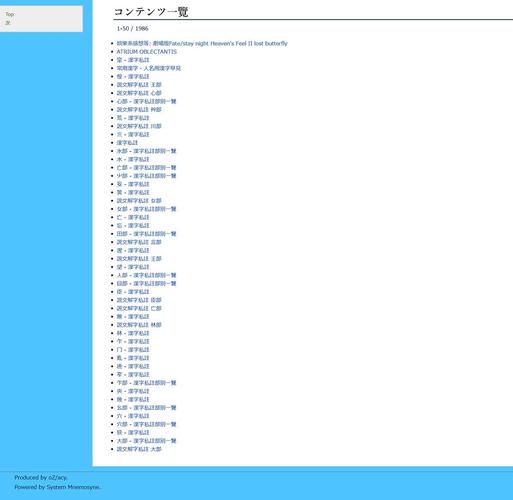
Task: Open 女部 - 漢字私註部別一覧 link
Action: click(146, 209)
